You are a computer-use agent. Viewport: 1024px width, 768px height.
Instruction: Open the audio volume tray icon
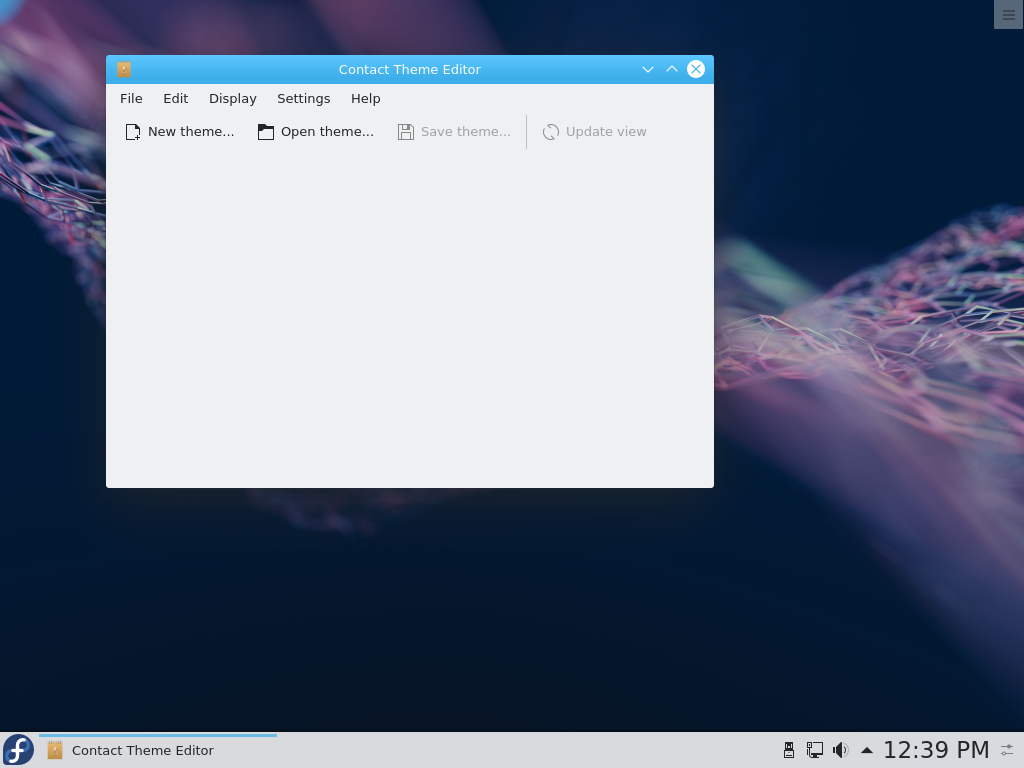[x=840, y=750]
